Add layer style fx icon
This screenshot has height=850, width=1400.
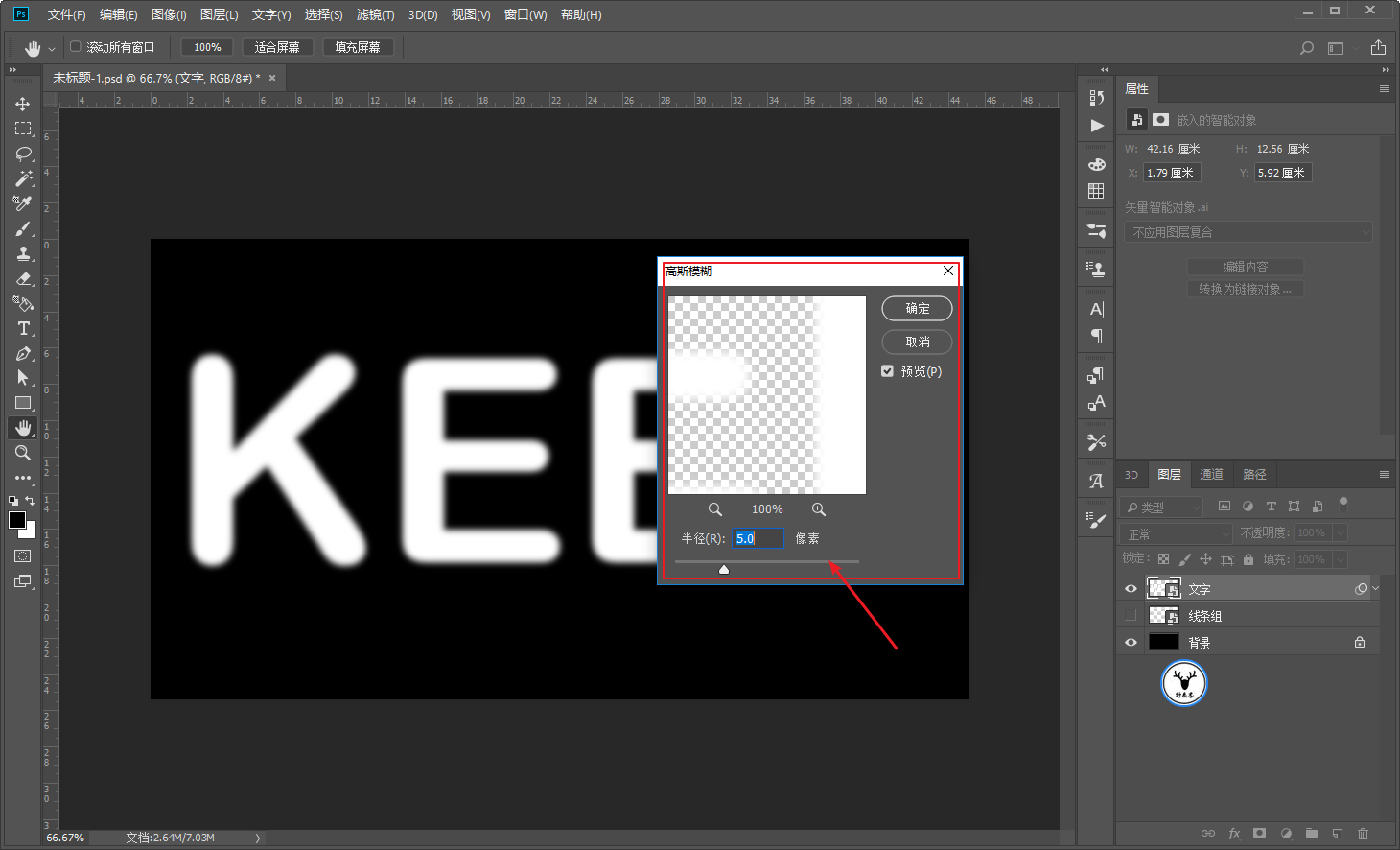click(x=1234, y=834)
